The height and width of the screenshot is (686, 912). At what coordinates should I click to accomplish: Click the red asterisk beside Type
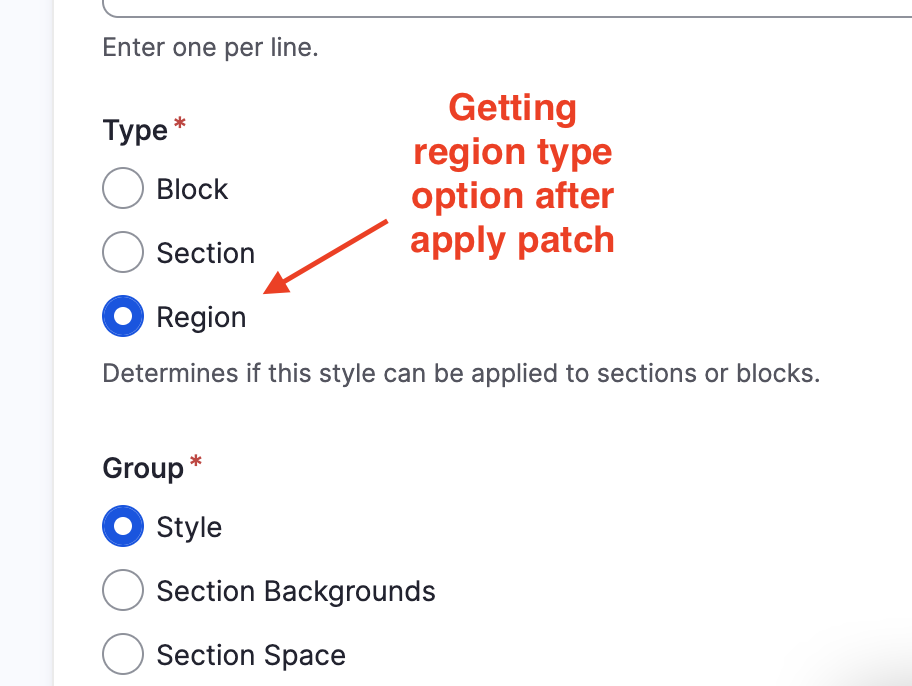tap(180, 124)
